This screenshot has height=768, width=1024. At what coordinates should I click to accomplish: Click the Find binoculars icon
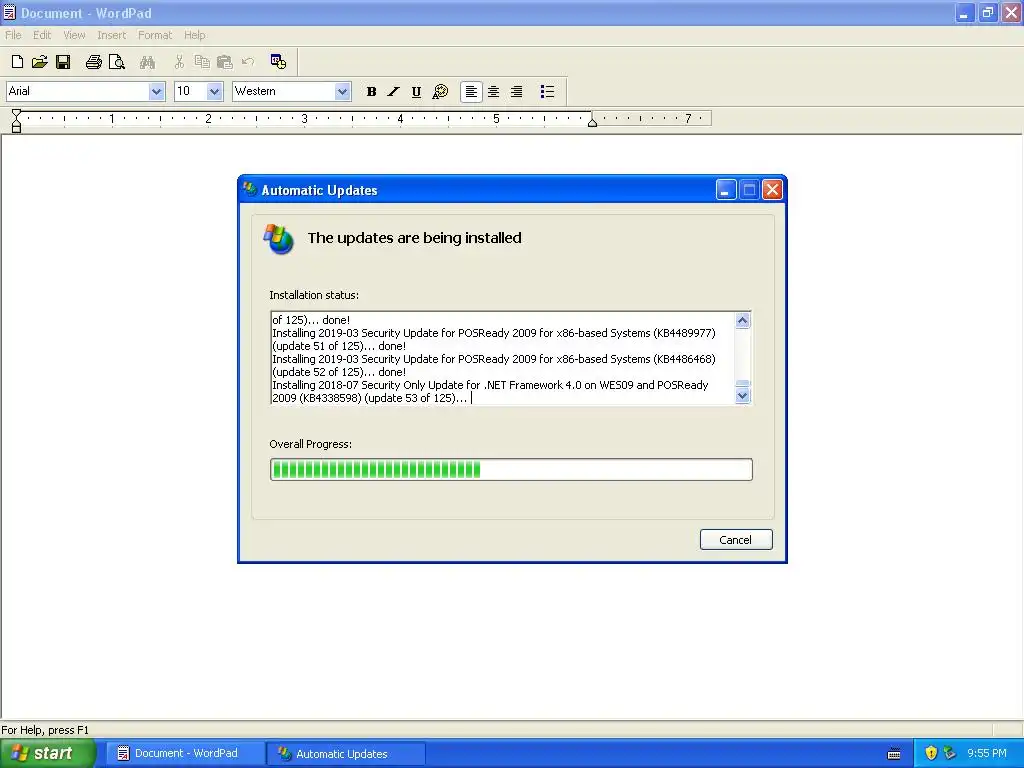click(148, 62)
